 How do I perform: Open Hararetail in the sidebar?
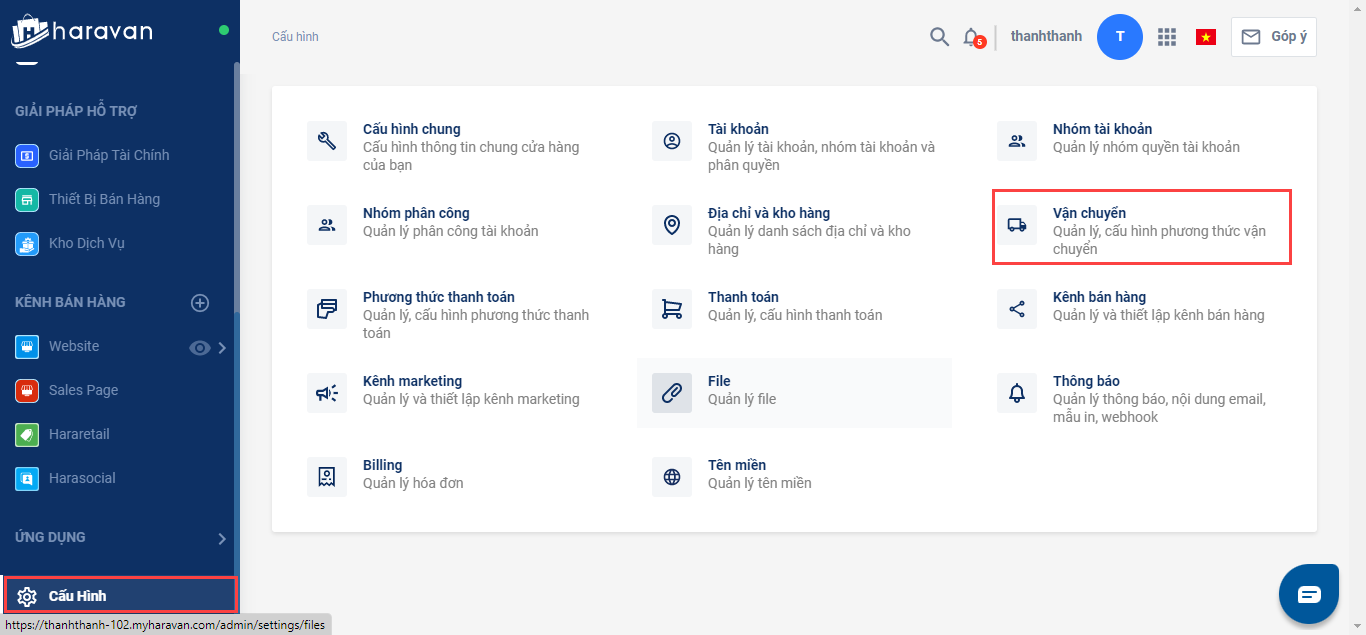[79, 434]
